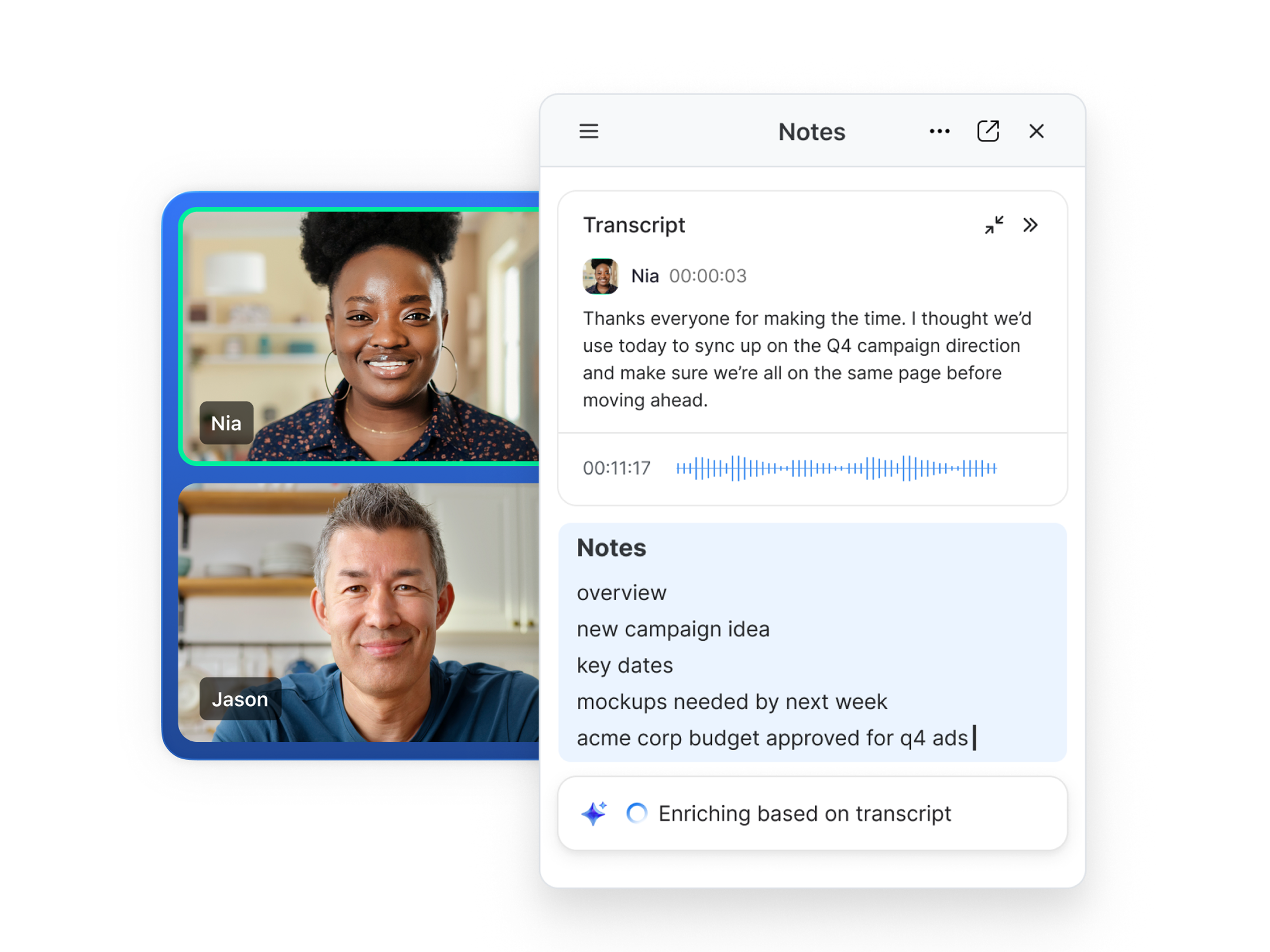Close the Notes panel
Viewport: 1270px width, 952px height.
click(1037, 131)
